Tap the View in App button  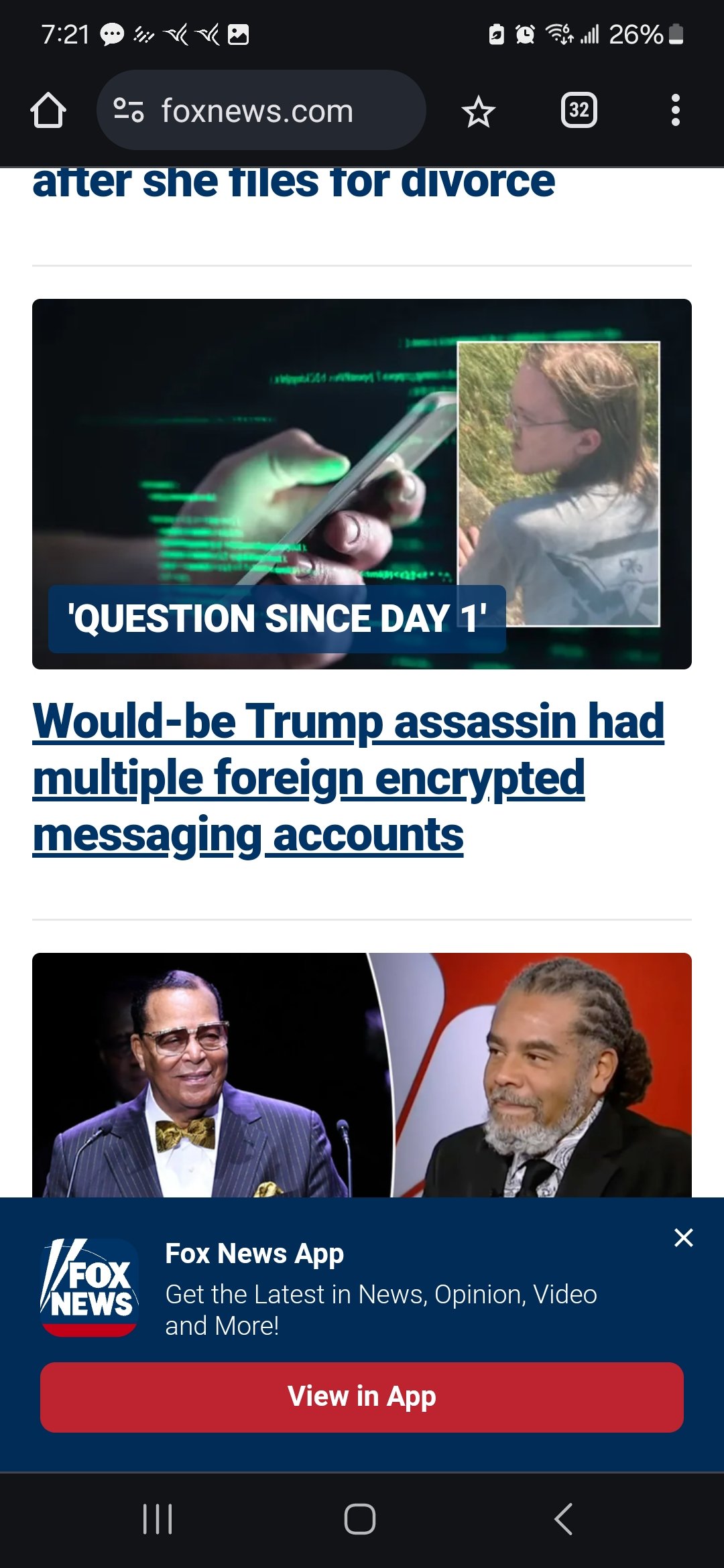(362, 1397)
